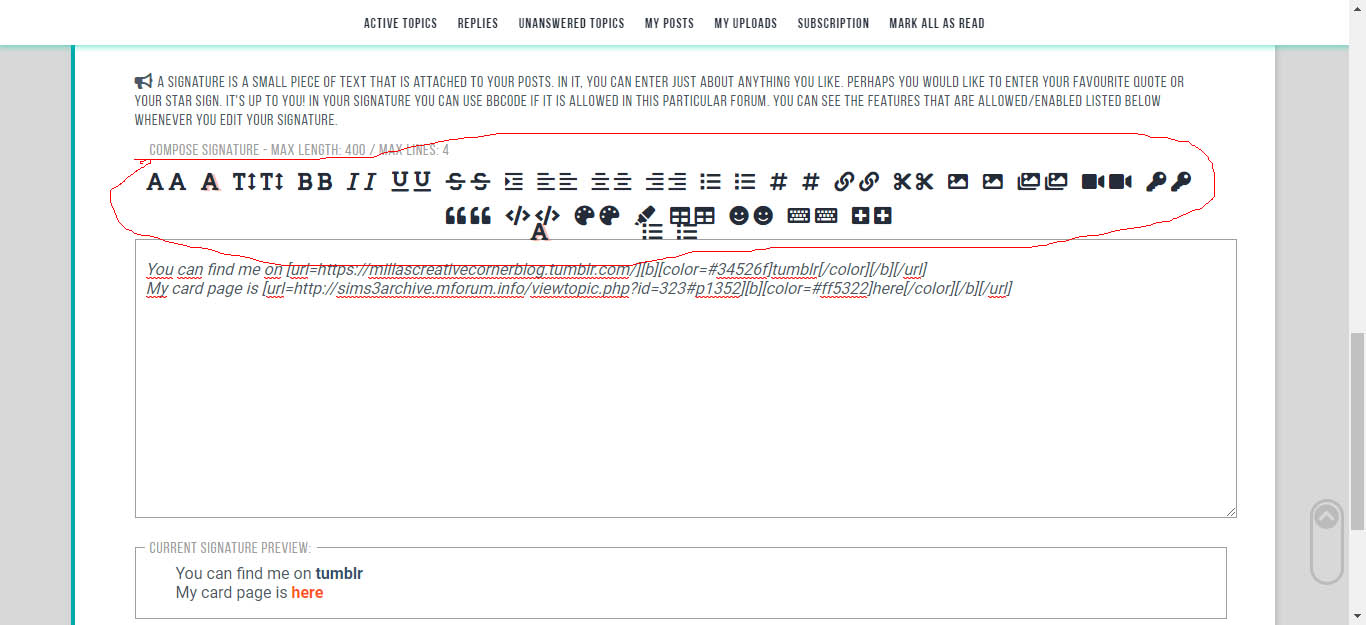Click the shadowed letter A text-effect icon
This screenshot has height=625, width=1366.
tap(210, 182)
